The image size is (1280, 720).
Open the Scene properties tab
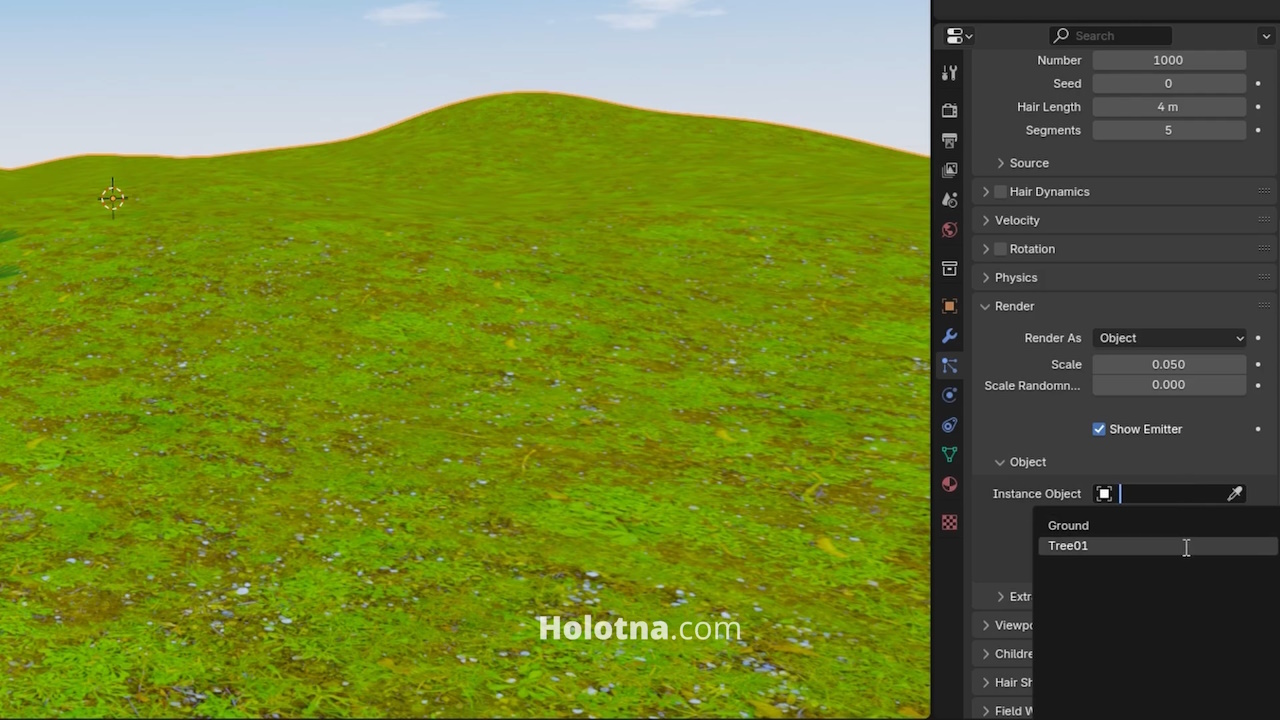click(x=949, y=200)
